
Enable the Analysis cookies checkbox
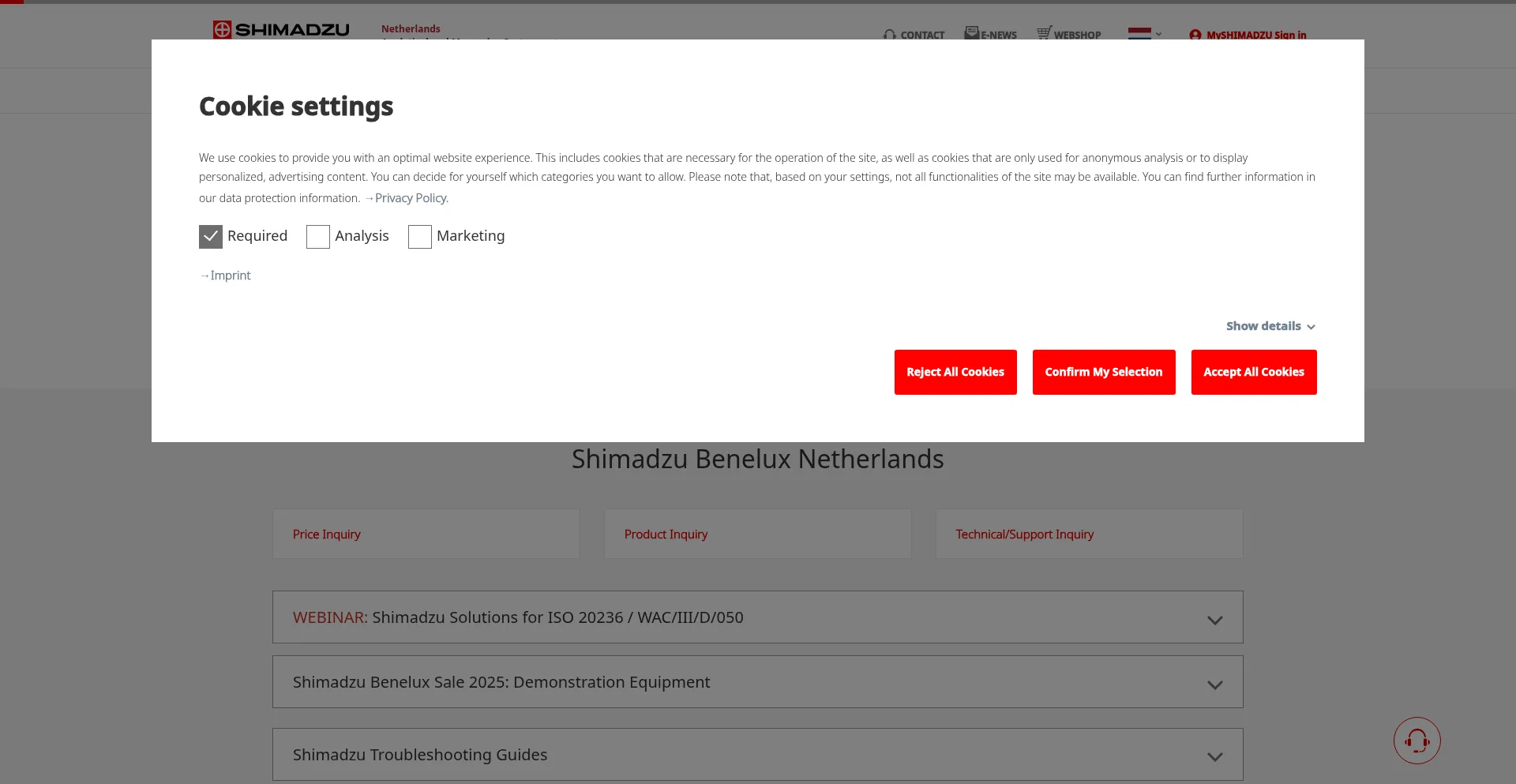317,236
